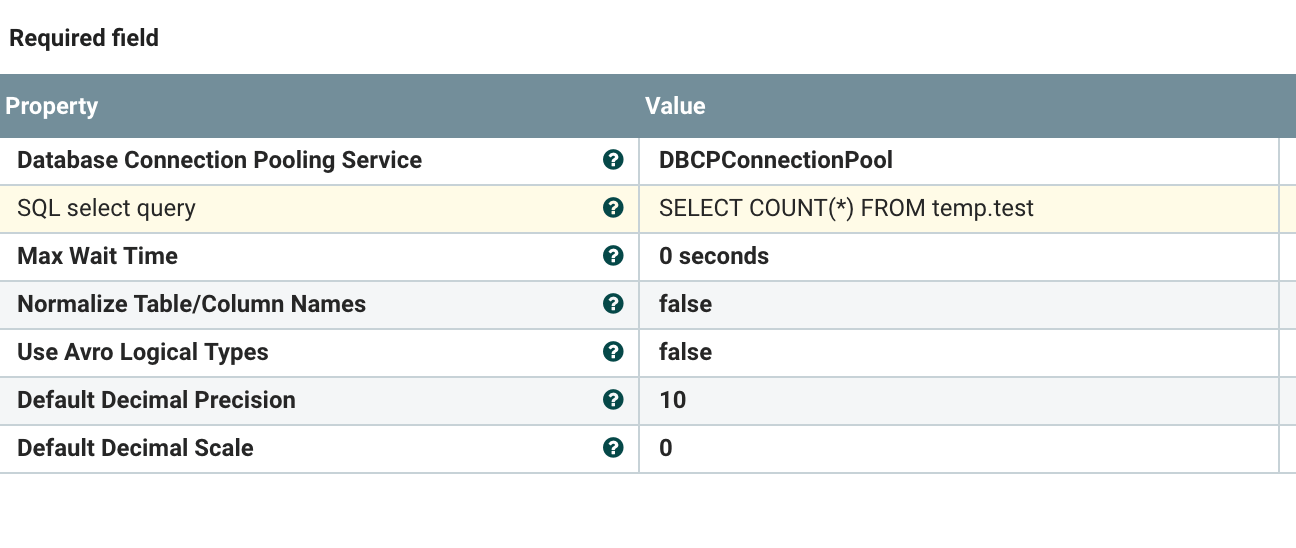The image size is (1296, 548).
Task: Click help icon for Default Decimal Precision
Action: [613, 400]
